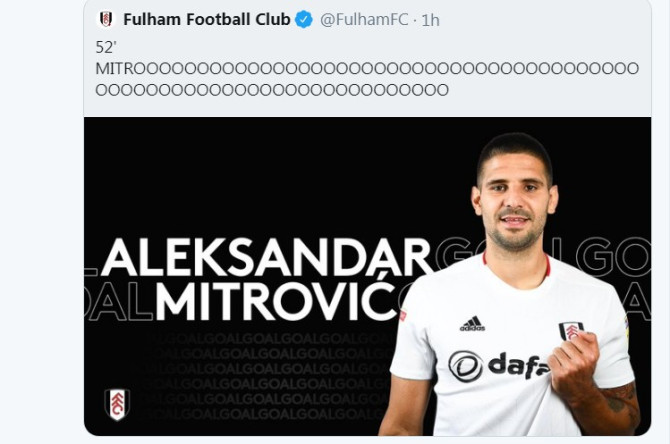This screenshot has height=444, width=670.
Task: Click the MITROOOO tweet text first line
Action: coord(366,69)
